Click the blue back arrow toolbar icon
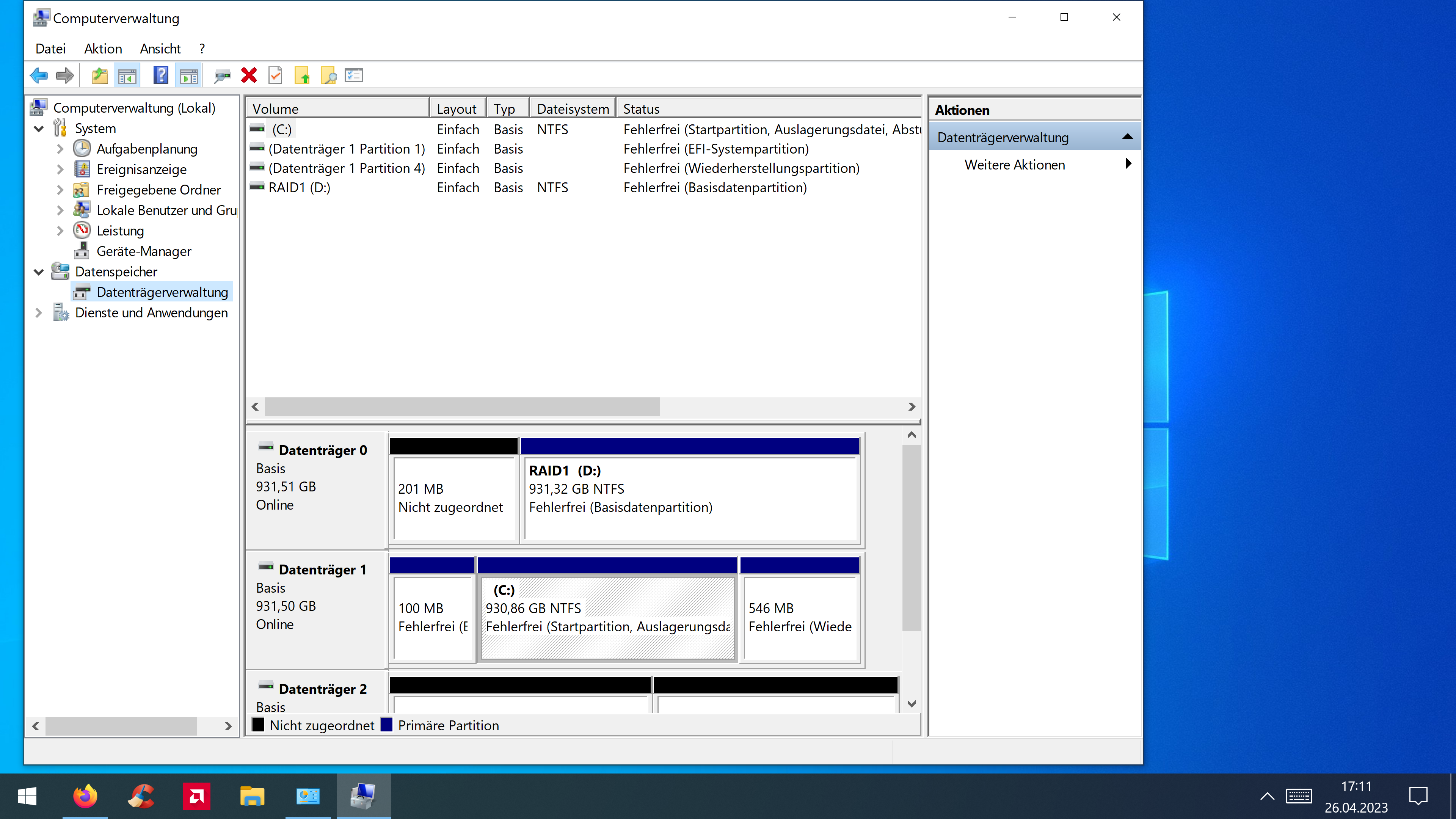 (x=38, y=75)
